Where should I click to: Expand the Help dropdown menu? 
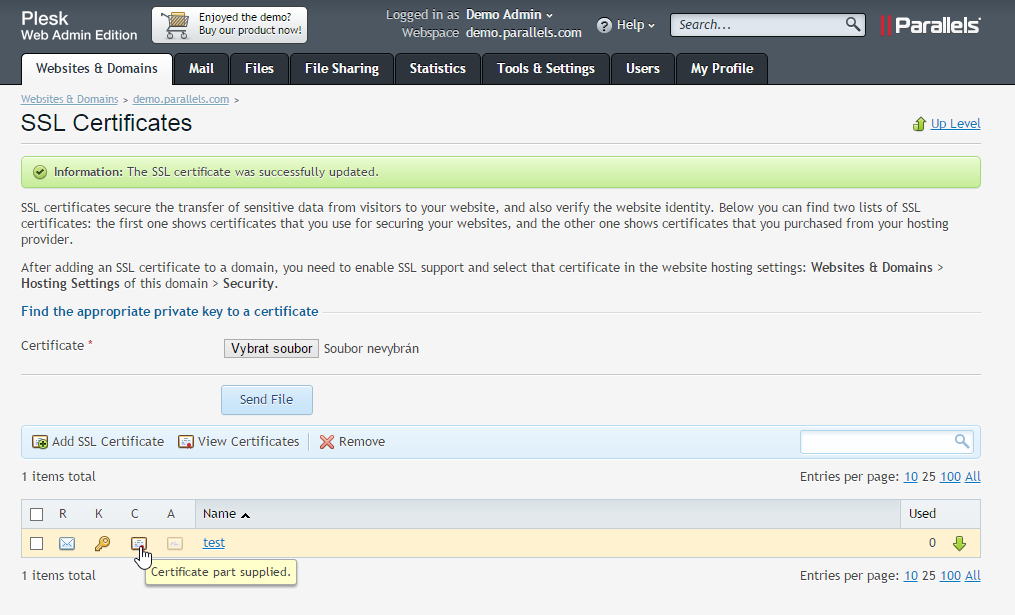636,25
